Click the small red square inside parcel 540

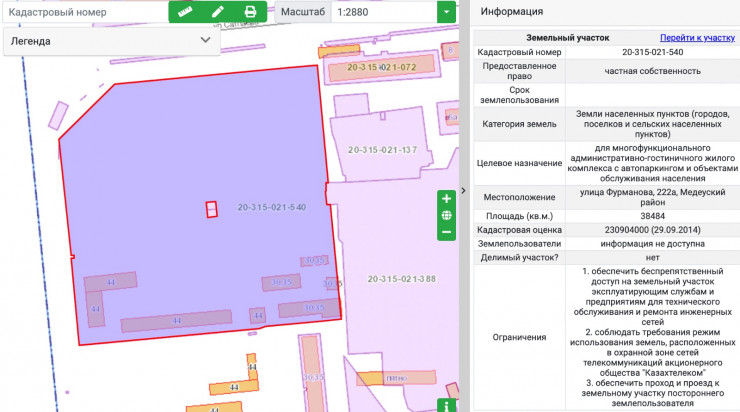pyautogui.click(x=211, y=209)
